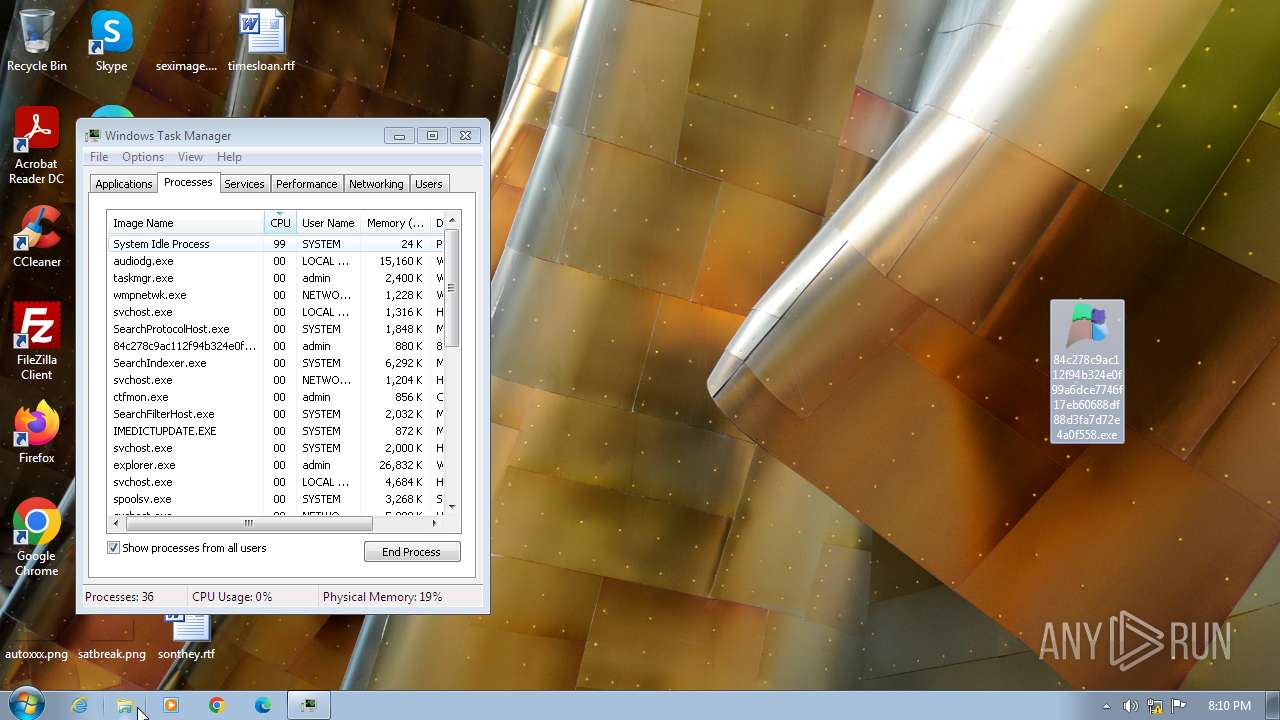Open the volume control tray icon
This screenshot has width=1280, height=720.
[1130, 706]
